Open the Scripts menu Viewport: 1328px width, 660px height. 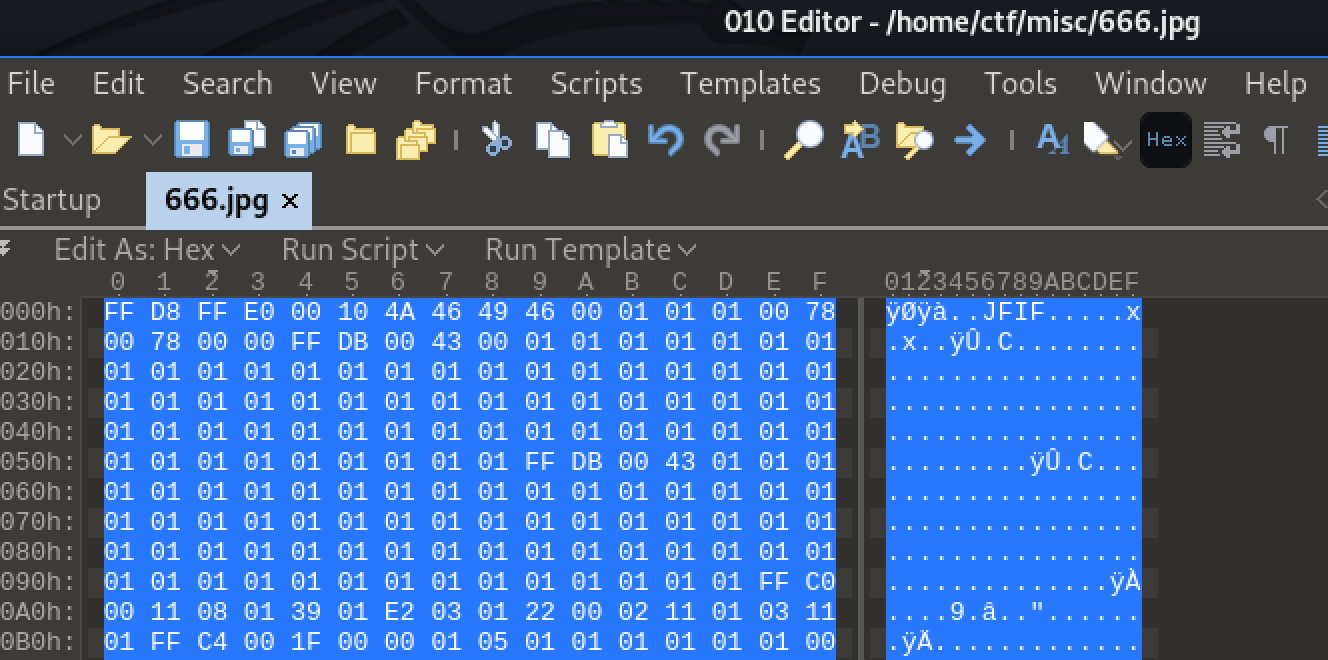pyautogui.click(x=596, y=84)
